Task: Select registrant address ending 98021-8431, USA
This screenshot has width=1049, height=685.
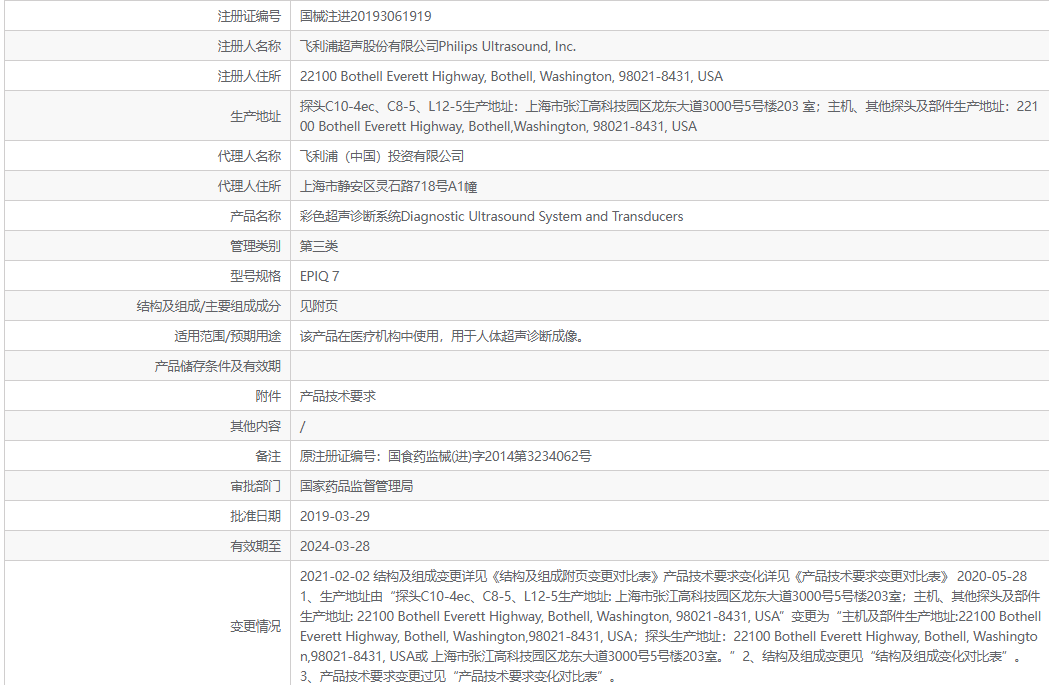Action: (511, 76)
